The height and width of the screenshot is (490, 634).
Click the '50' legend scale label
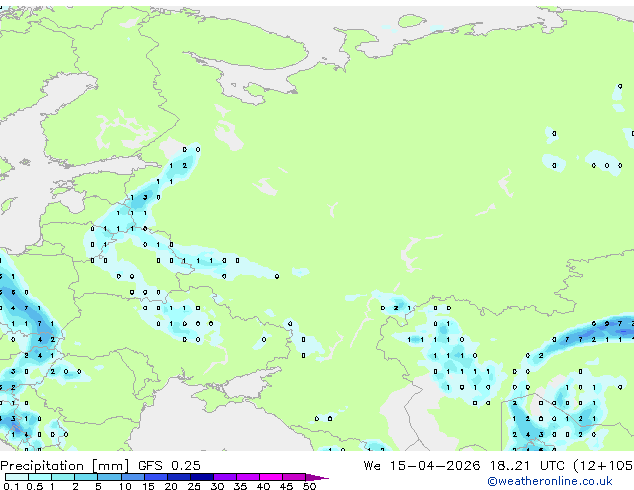coord(309,486)
